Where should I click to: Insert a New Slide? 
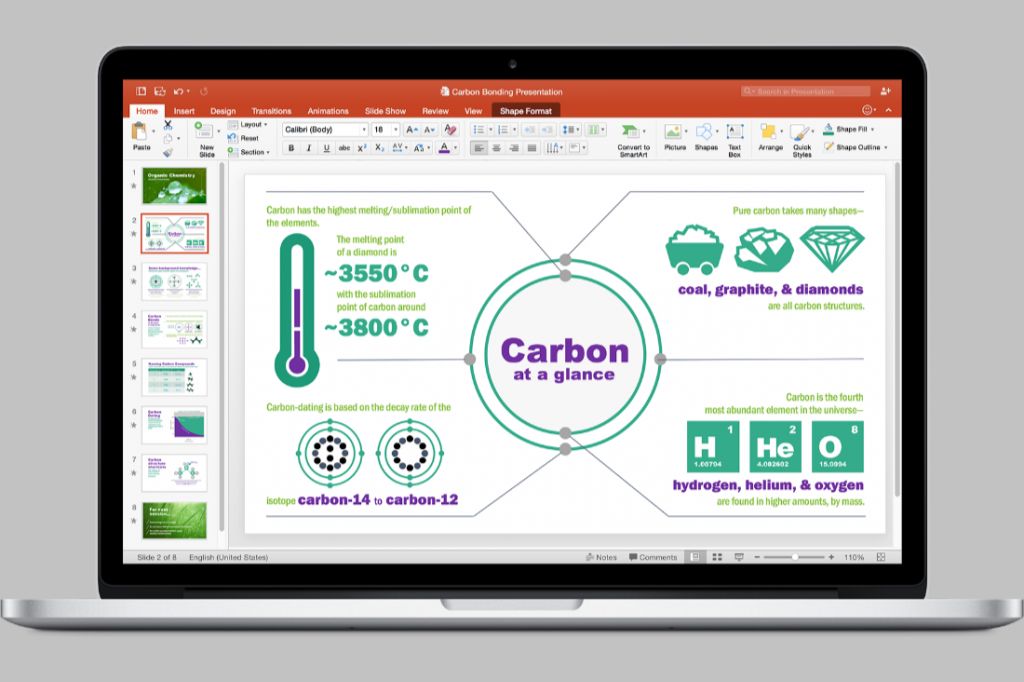(x=206, y=139)
